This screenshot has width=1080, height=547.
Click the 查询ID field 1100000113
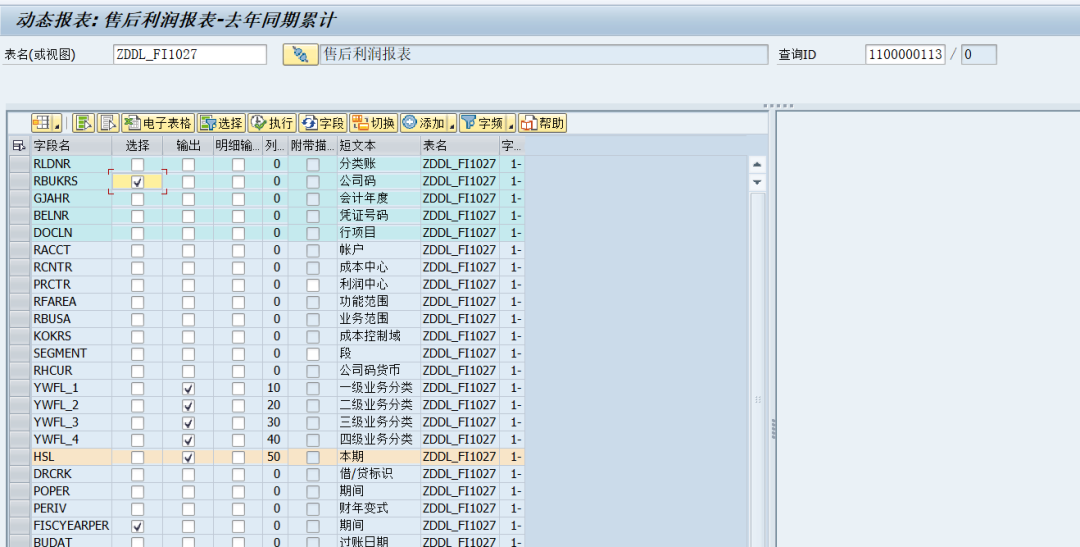(x=905, y=54)
